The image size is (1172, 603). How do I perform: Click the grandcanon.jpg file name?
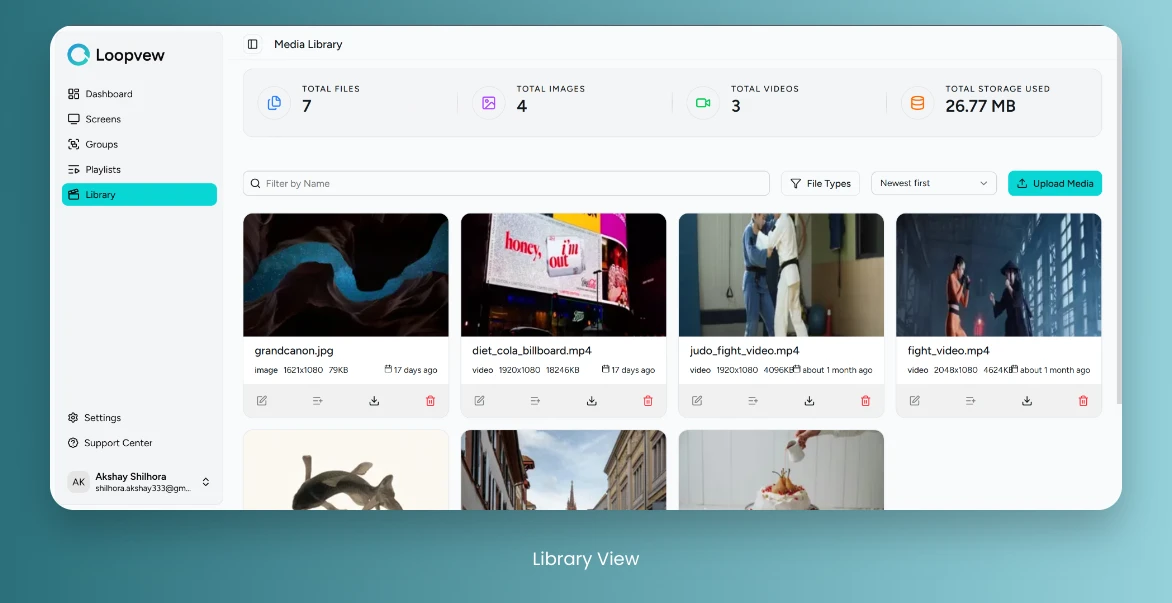tap(294, 350)
